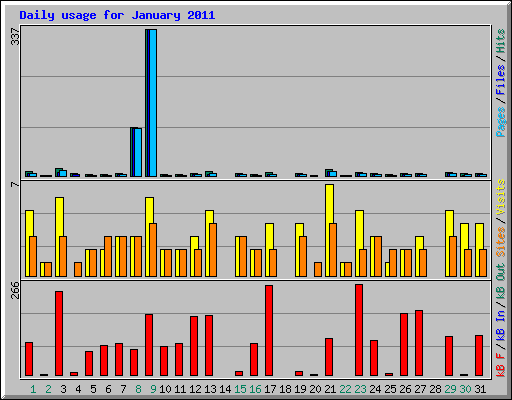
Task: Click day label 26 on the x-axis
Action: 405,389
